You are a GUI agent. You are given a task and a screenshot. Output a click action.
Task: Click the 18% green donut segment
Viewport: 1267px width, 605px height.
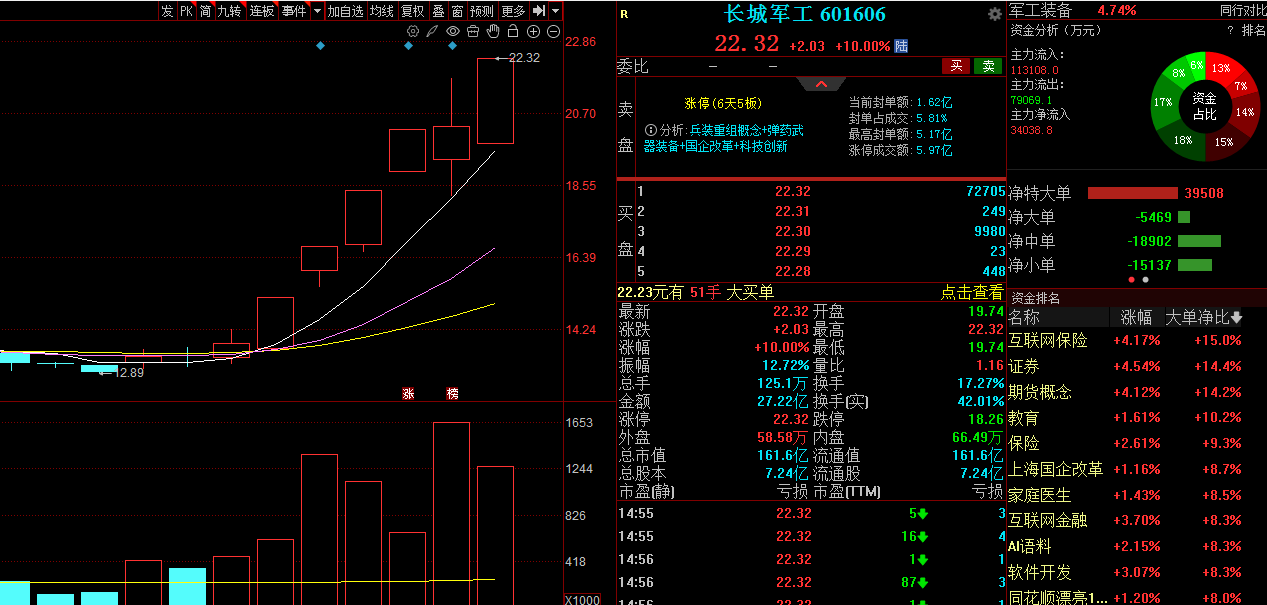(x=1183, y=140)
